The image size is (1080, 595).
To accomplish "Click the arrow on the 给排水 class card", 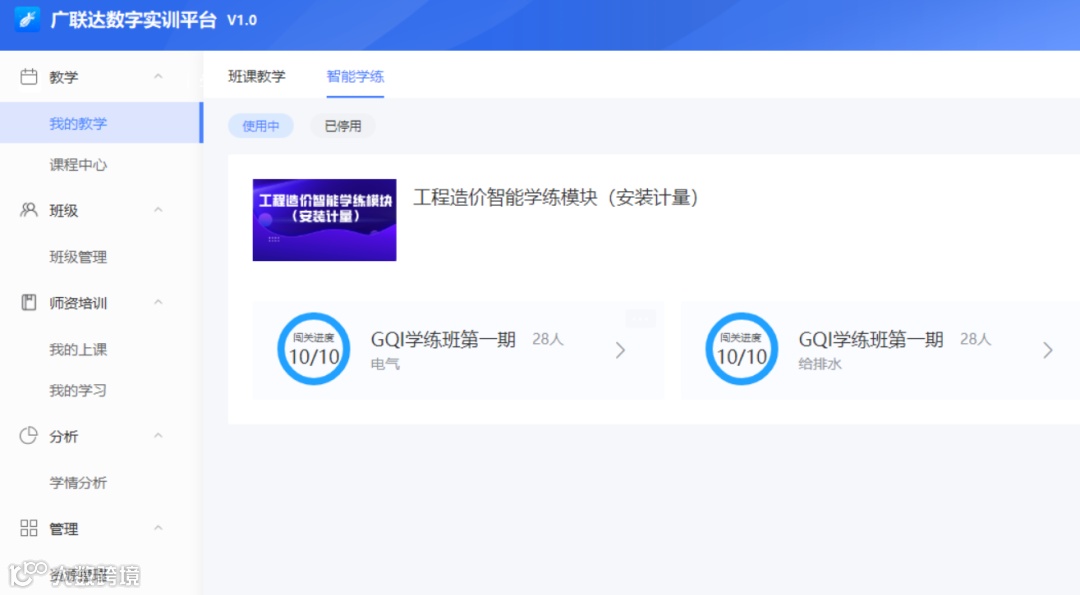I will point(1048,351).
